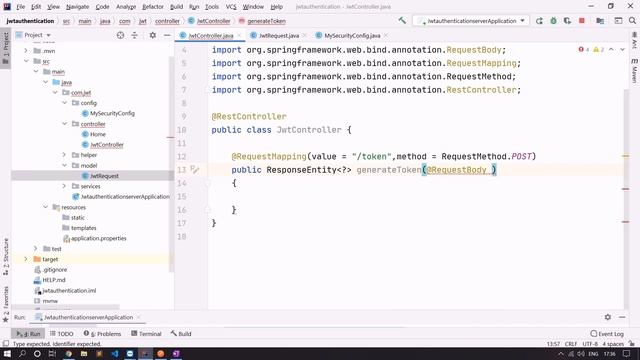Switch to the MySecurityConfig.java tab
The width and height of the screenshot is (640, 360).
352,36
